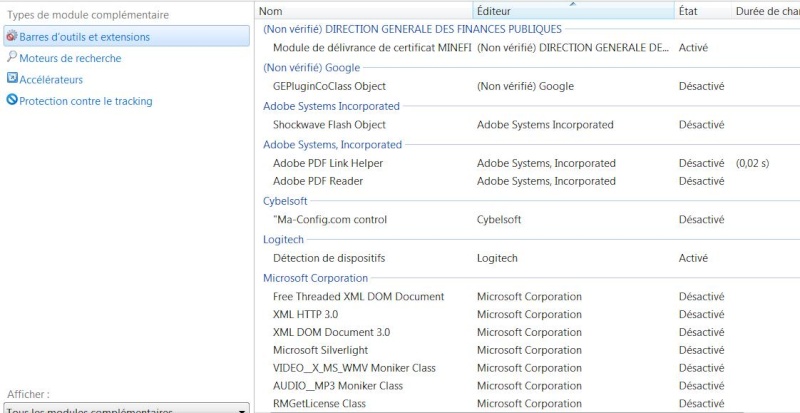
Task: Click the Protection contre le tracking icon
Action: (x=12, y=100)
